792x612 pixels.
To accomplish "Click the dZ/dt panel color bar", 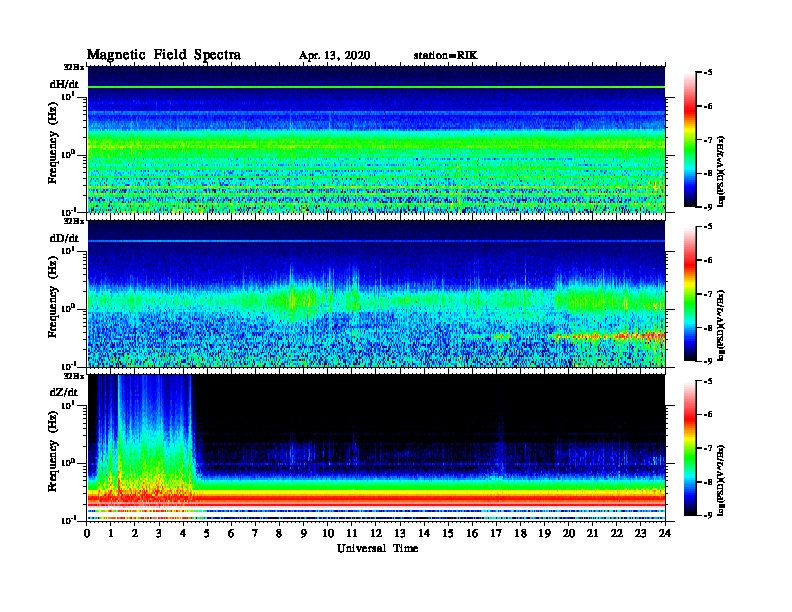I will pos(690,448).
